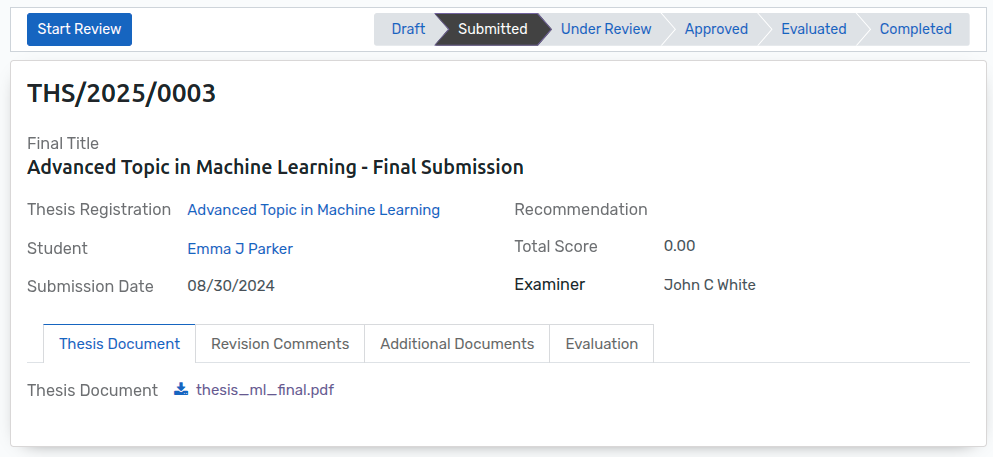
Task: Open the thesis_ml_final.pdf file link
Action: 265,390
